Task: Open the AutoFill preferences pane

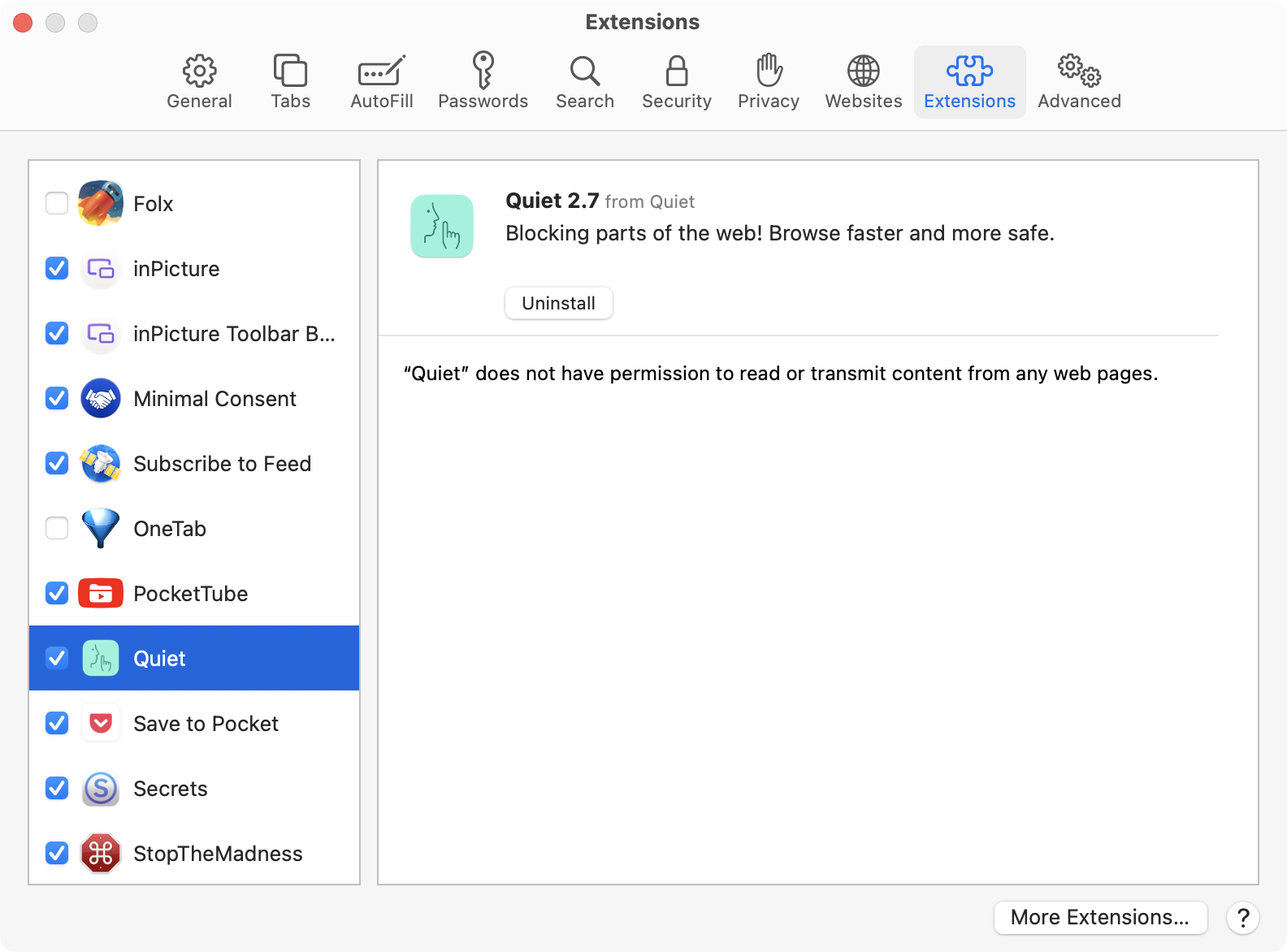Action: tap(381, 82)
